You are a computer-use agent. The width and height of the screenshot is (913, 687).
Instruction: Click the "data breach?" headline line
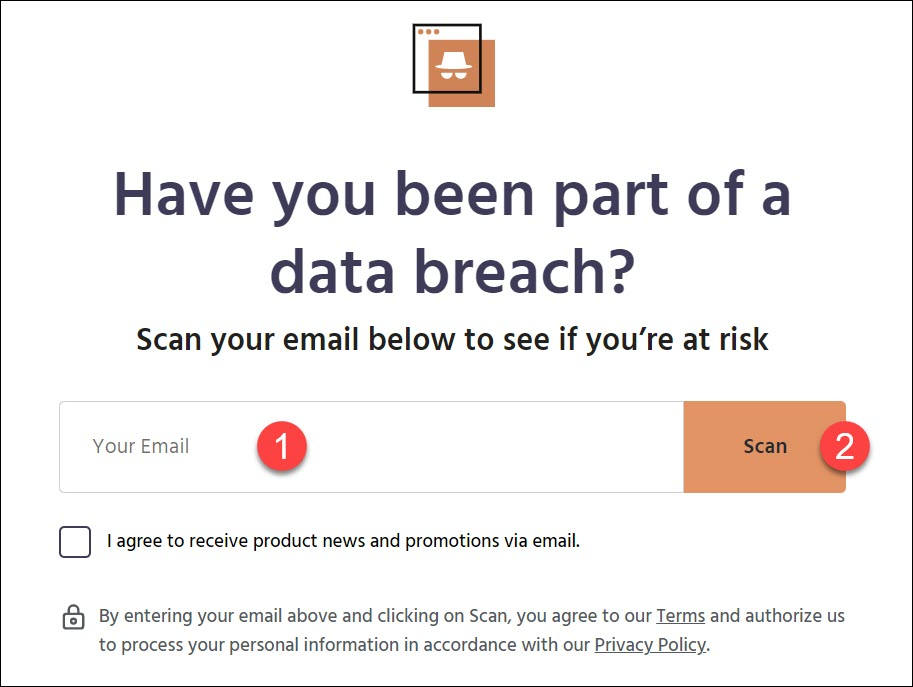[452, 271]
